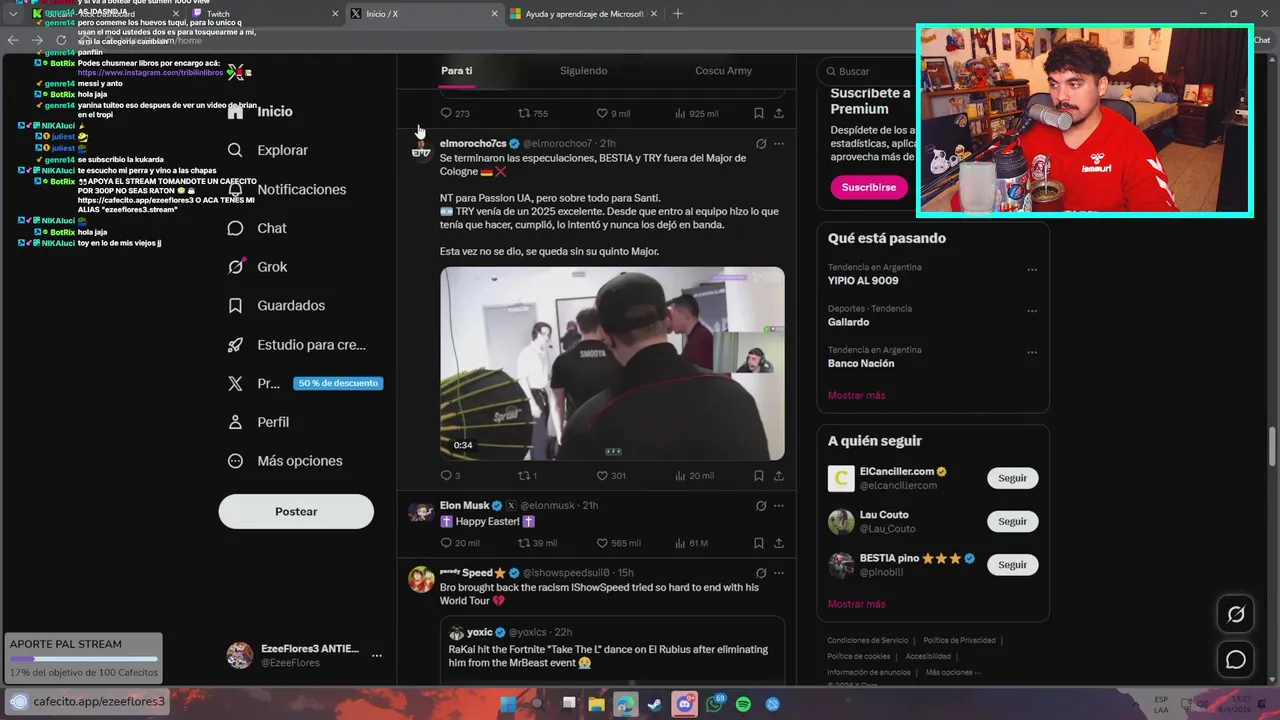Image resolution: width=1280 pixels, height=720 pixels.
Task: Open Política de Privacidad footer link
Action: [959, 640]
